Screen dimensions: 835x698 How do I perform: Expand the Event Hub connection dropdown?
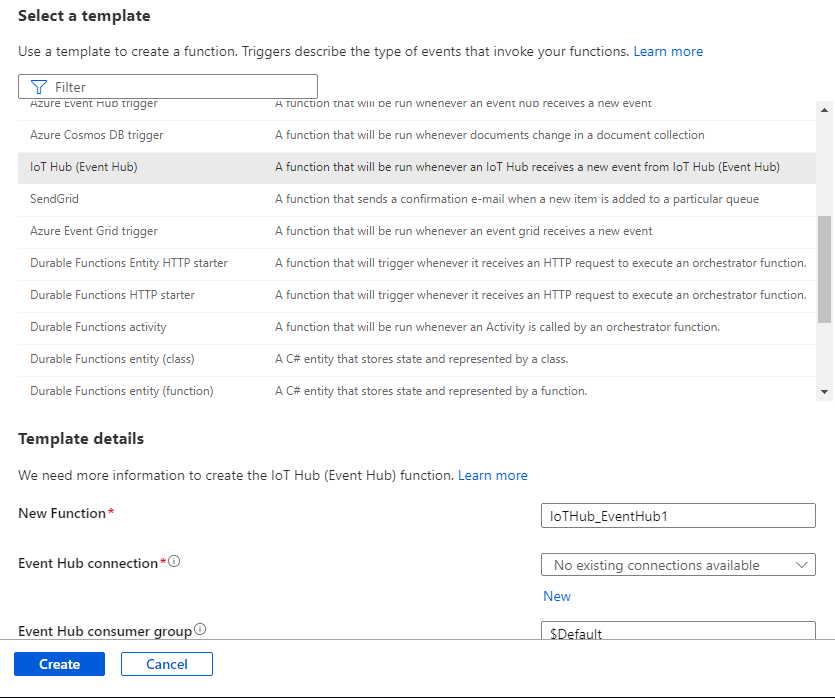point(678,565)
